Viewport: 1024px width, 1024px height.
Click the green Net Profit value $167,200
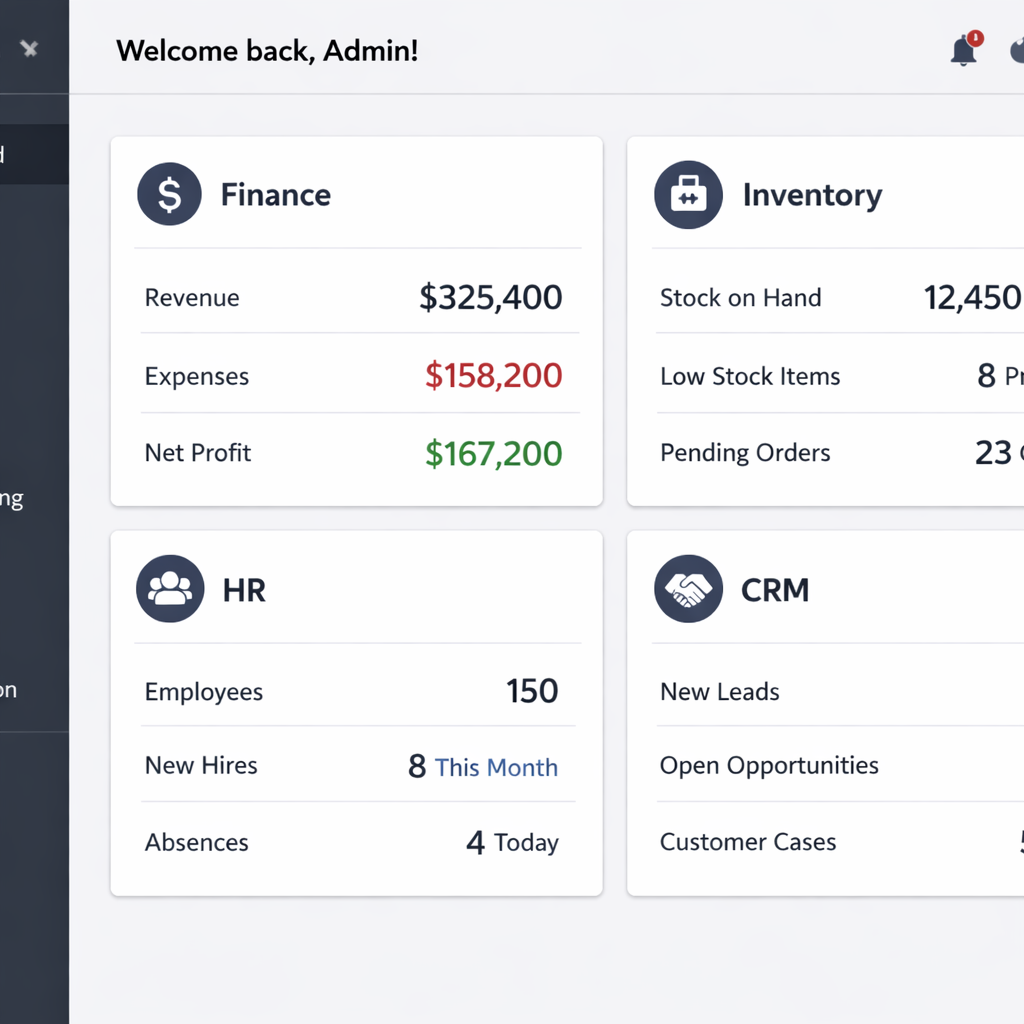click(493, 453)
